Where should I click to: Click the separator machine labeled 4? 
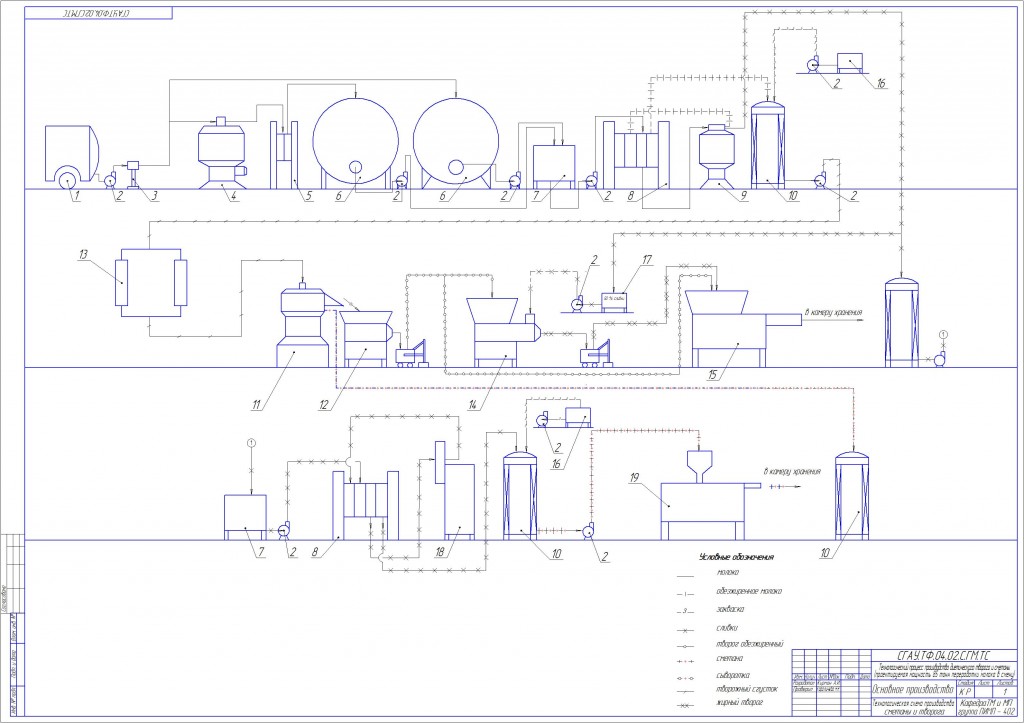tap(221, 154)
